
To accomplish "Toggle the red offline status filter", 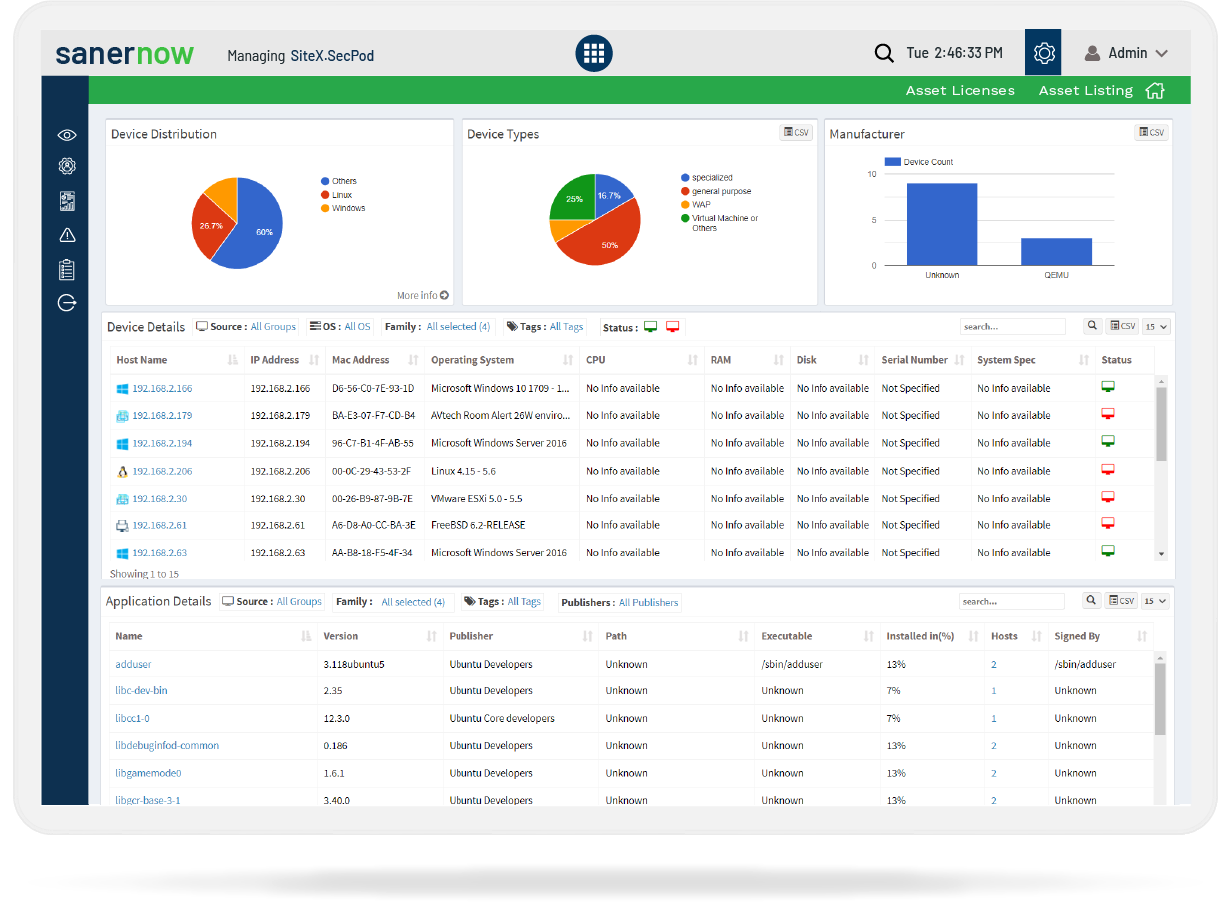I will (x=672, y=327).
